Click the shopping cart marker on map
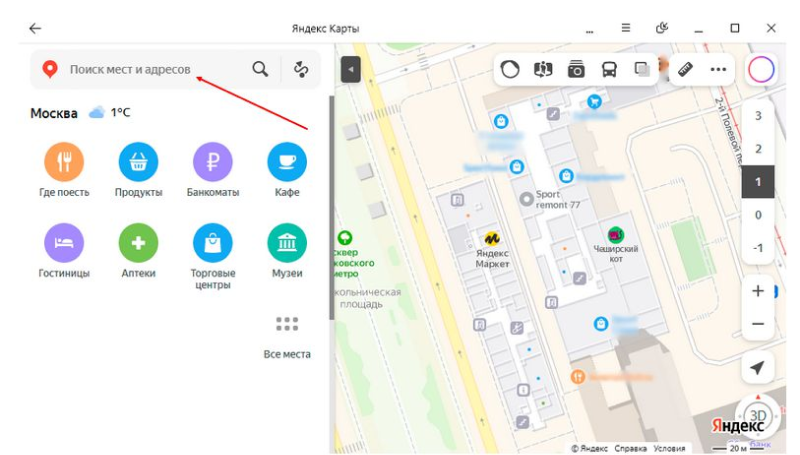Image resolution: width=800 pixels, height=455 pixels. [594, 101]
